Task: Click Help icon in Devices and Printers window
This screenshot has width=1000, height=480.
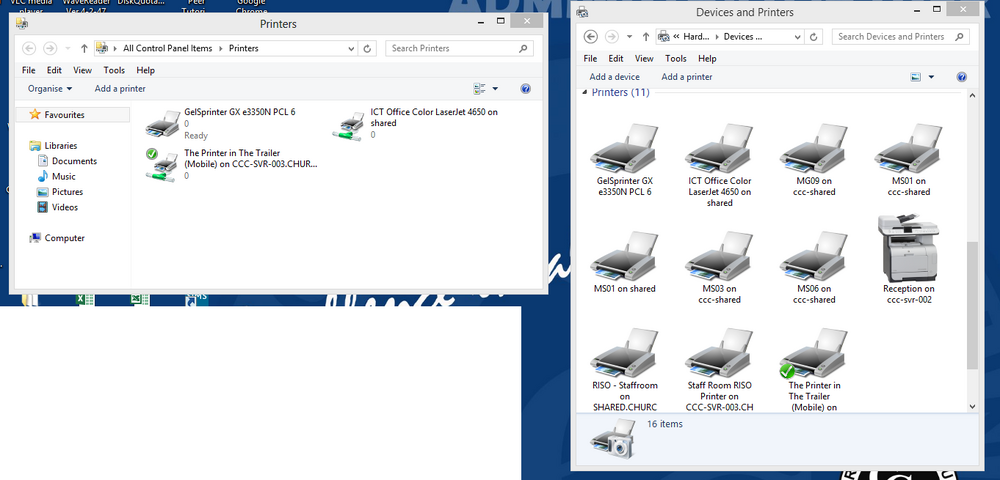Action: [x=962, y=77]
